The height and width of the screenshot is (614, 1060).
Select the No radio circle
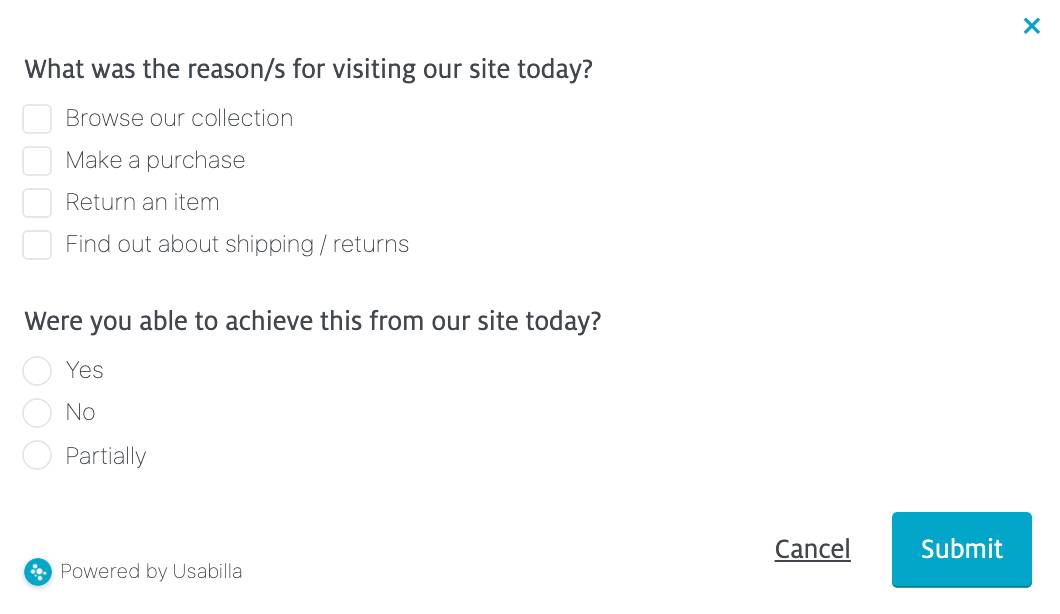pos(37,413)
